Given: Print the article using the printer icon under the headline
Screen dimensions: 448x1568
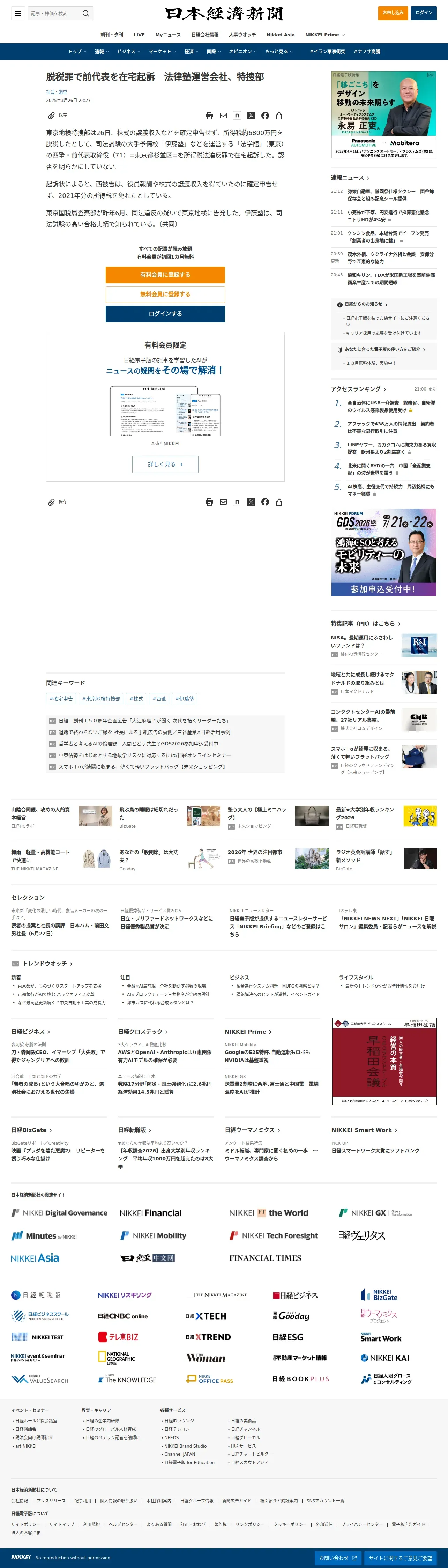Looking at the screenshot, I should [209, 116].
